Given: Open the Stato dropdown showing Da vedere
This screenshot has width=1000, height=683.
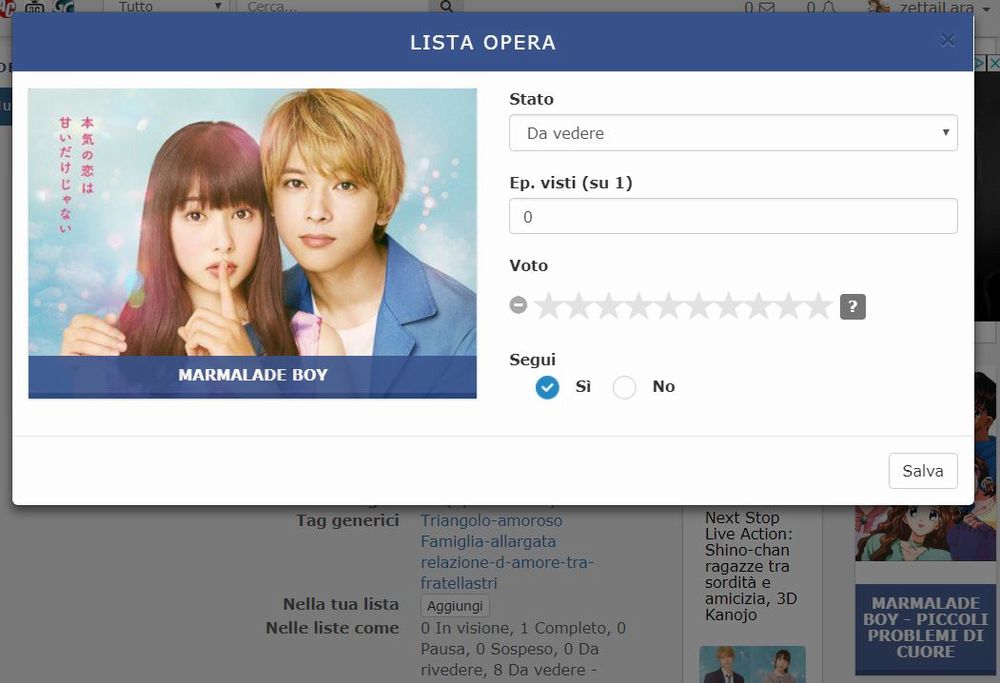Looking at the screenshot, I should [733, 133].
